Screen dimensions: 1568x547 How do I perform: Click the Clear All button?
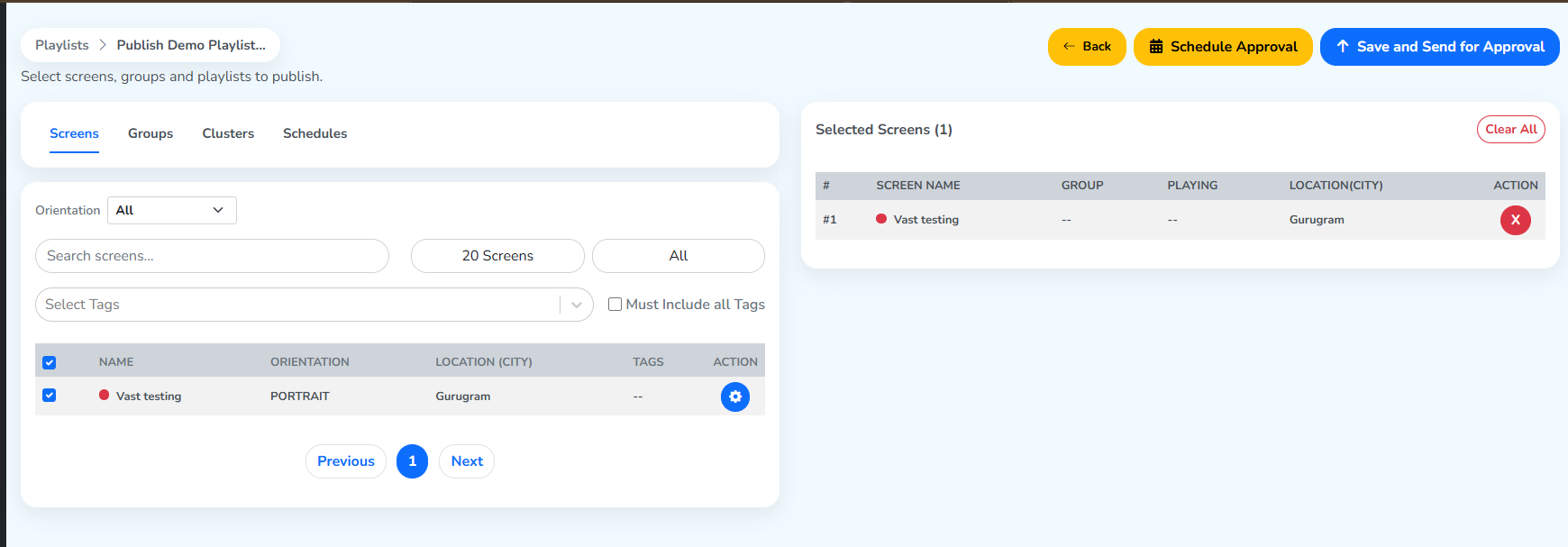point(1511,130)
